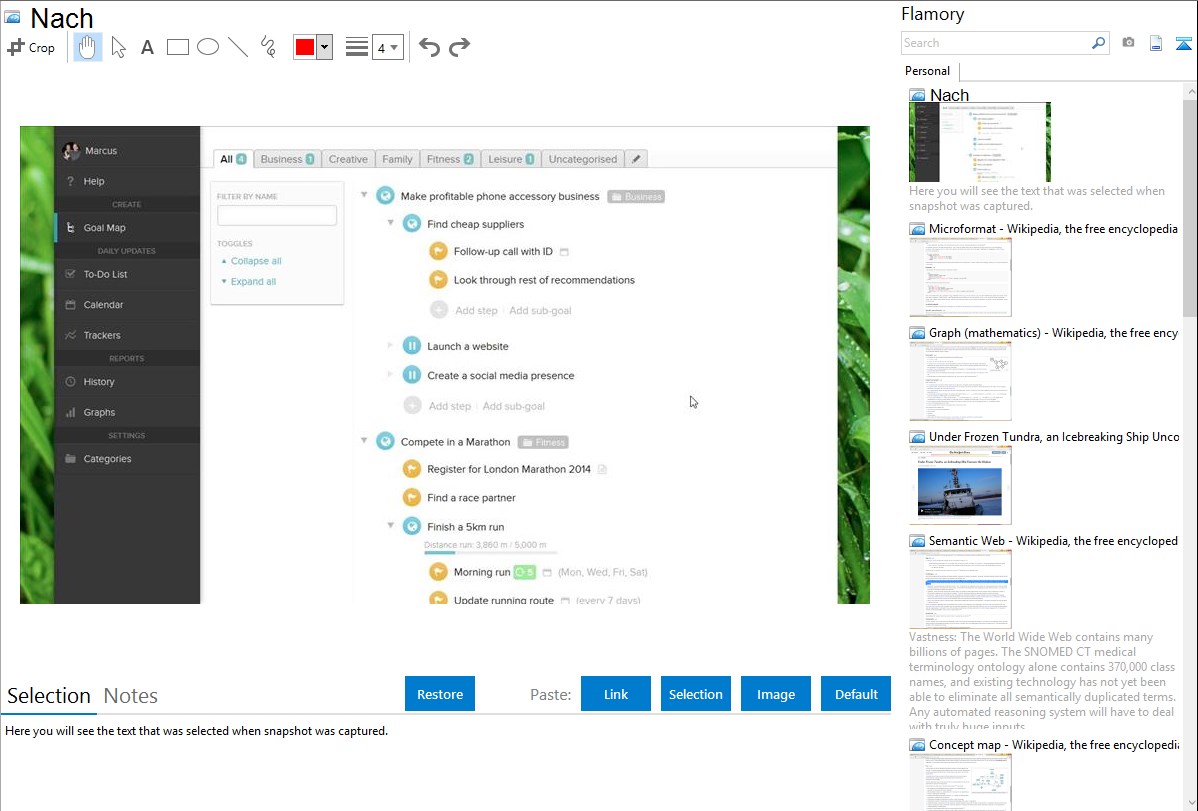The width and height of the screenshot is (1198, 811).
Task: Click the Help question mark icon
Action: click(x=70, y=181)
